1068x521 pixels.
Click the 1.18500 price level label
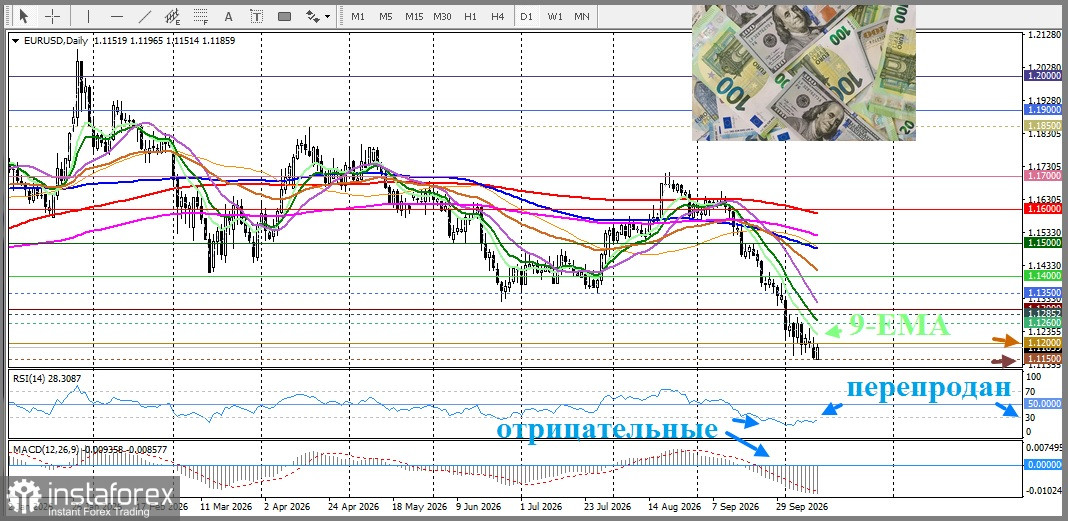[1043, 127]
